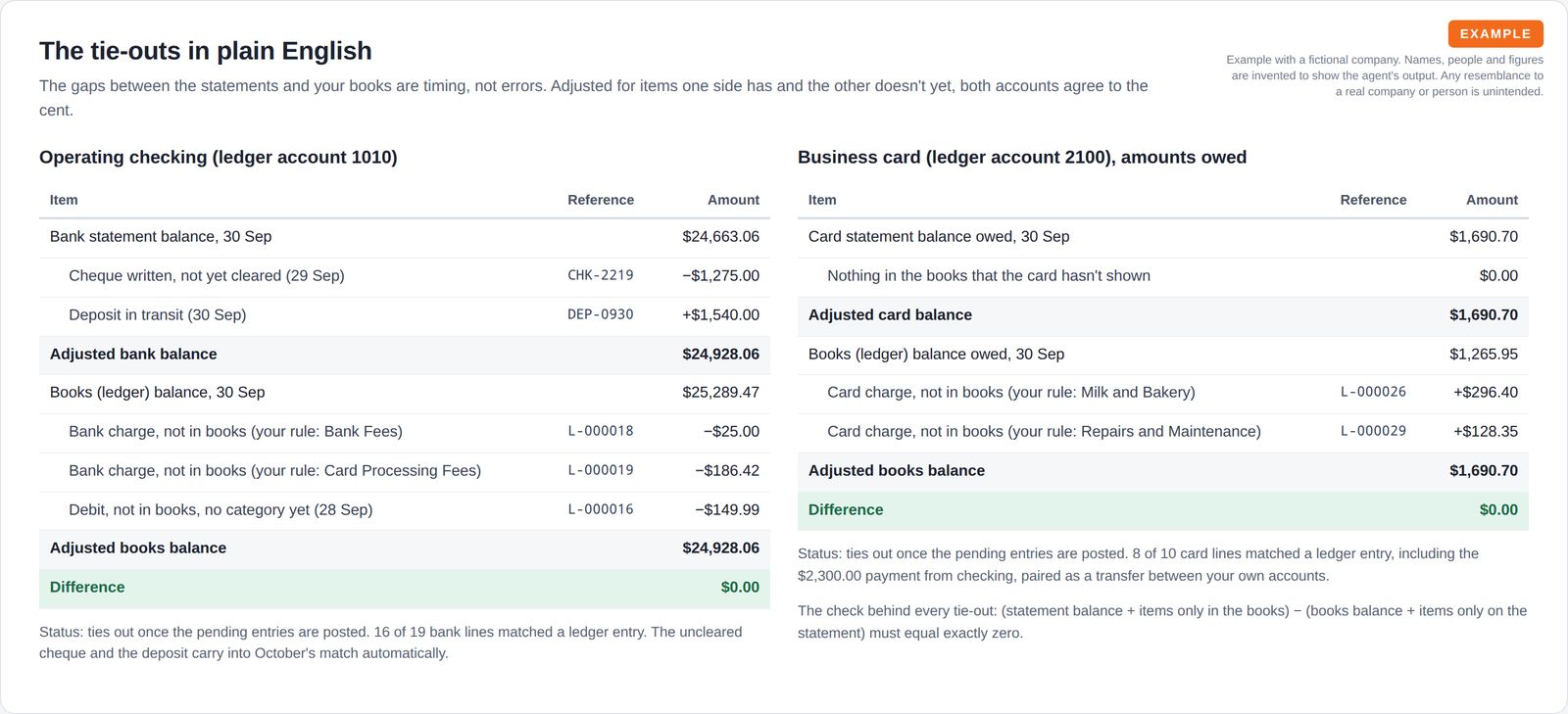Viewport: 1568px width, 714px height.
Task: Select the −$25.00 bank fee amount
Action: (731, 431)
